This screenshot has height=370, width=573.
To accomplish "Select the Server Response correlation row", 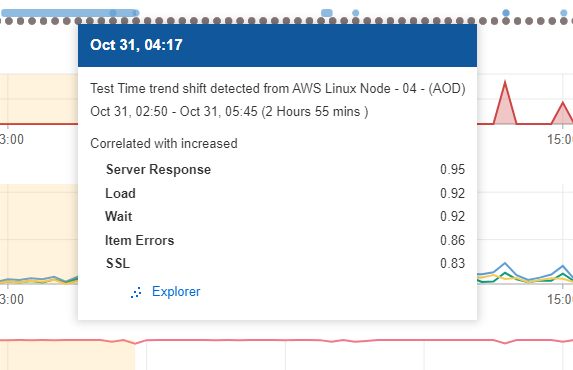I will [278, 170].
